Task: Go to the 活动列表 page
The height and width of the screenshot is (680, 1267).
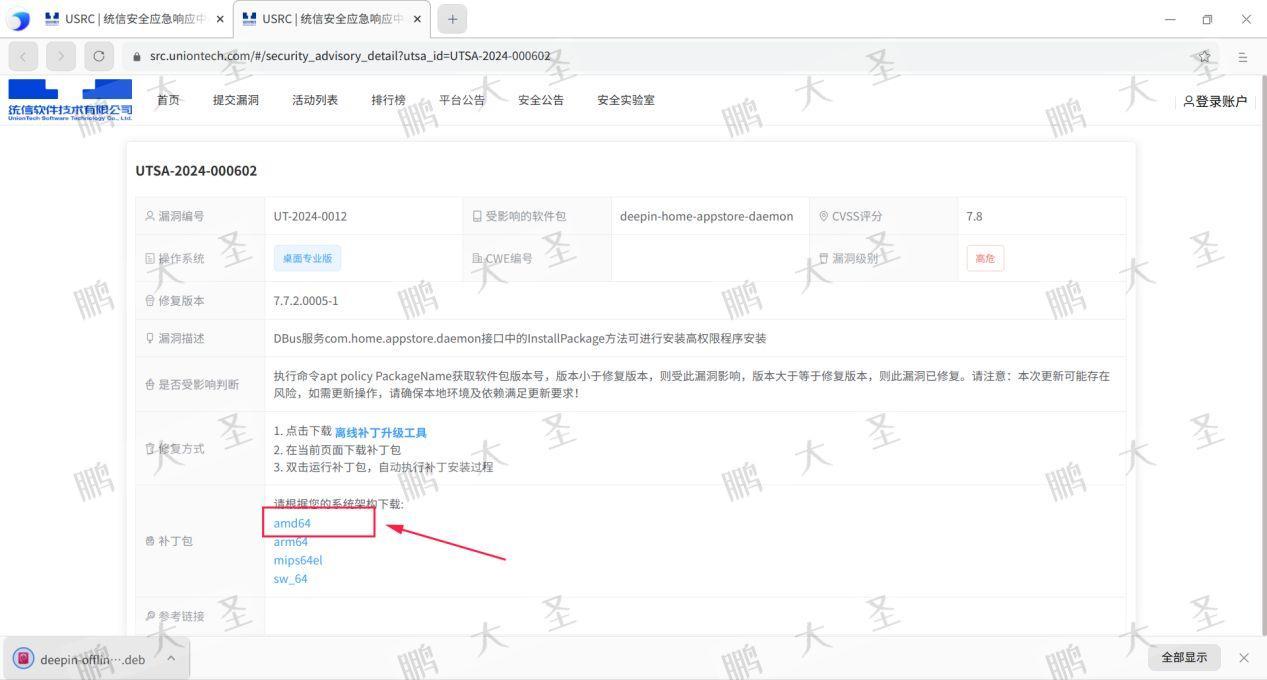Action: pos(315,100)
